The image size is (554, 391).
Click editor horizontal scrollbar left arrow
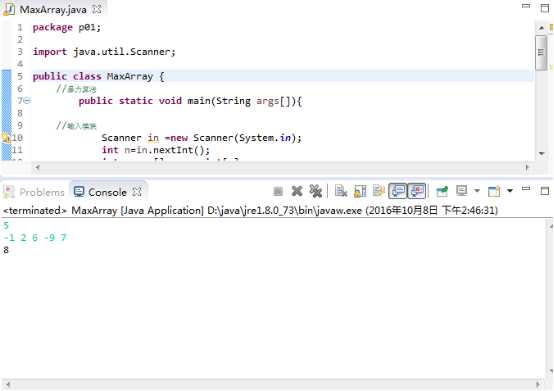click(37, 167)
